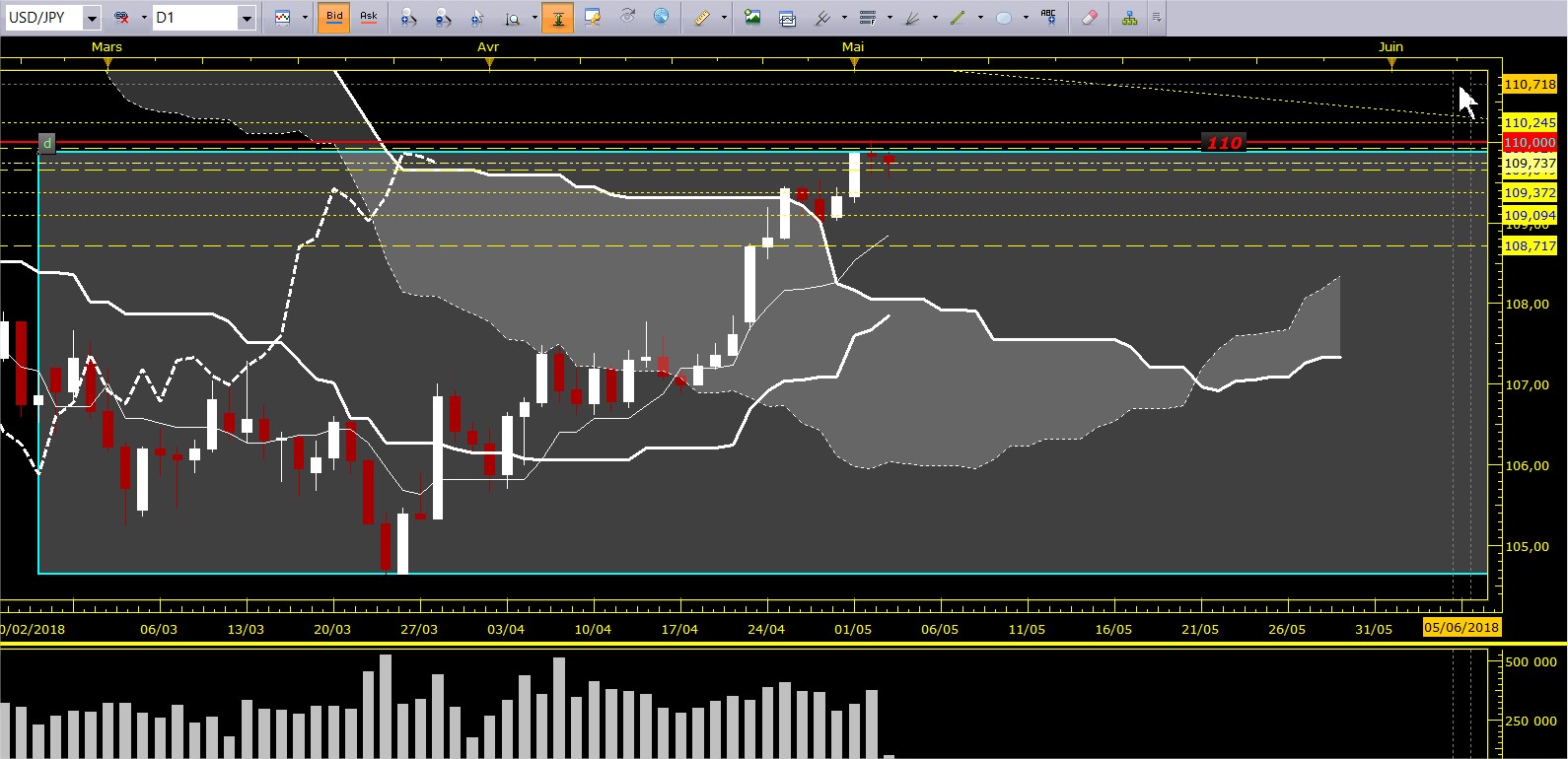Image resolution: width=1568 pixels, height=759 pixels.
Task: Click the add image icon
Action: [752, 18]
